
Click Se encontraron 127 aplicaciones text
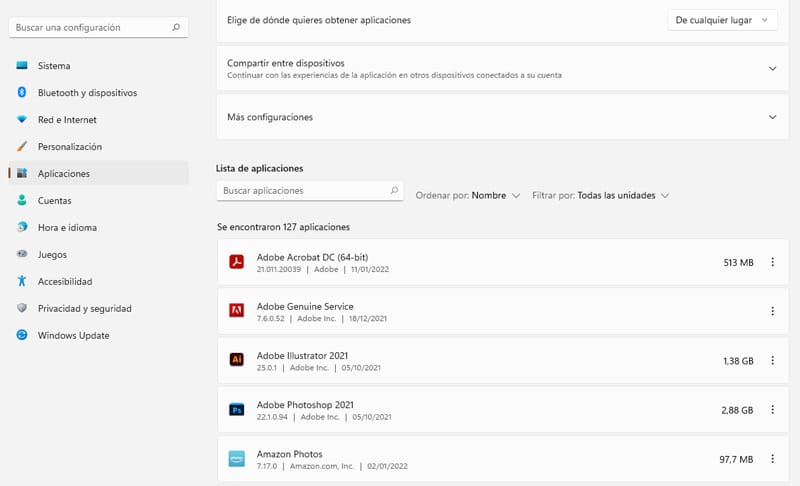click(283, 227)
